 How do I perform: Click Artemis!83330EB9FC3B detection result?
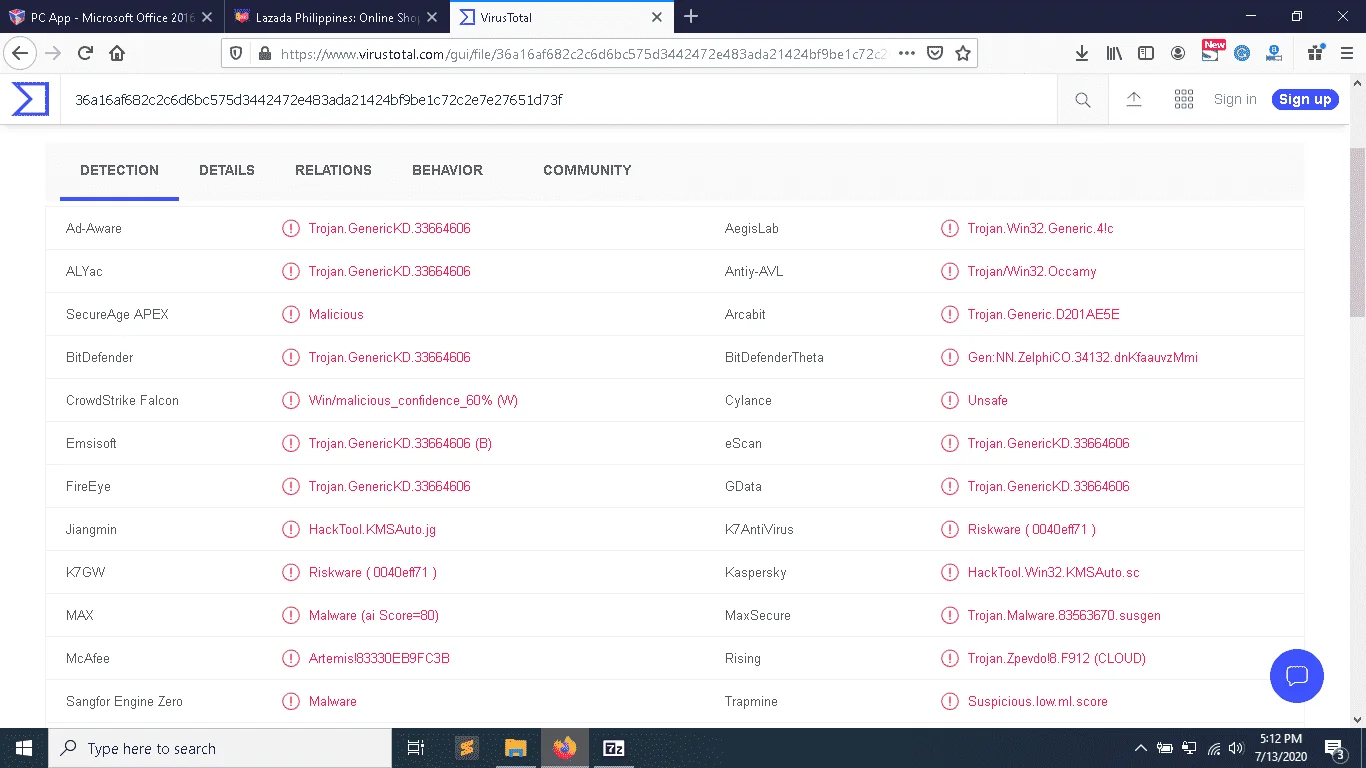(379, 658)
